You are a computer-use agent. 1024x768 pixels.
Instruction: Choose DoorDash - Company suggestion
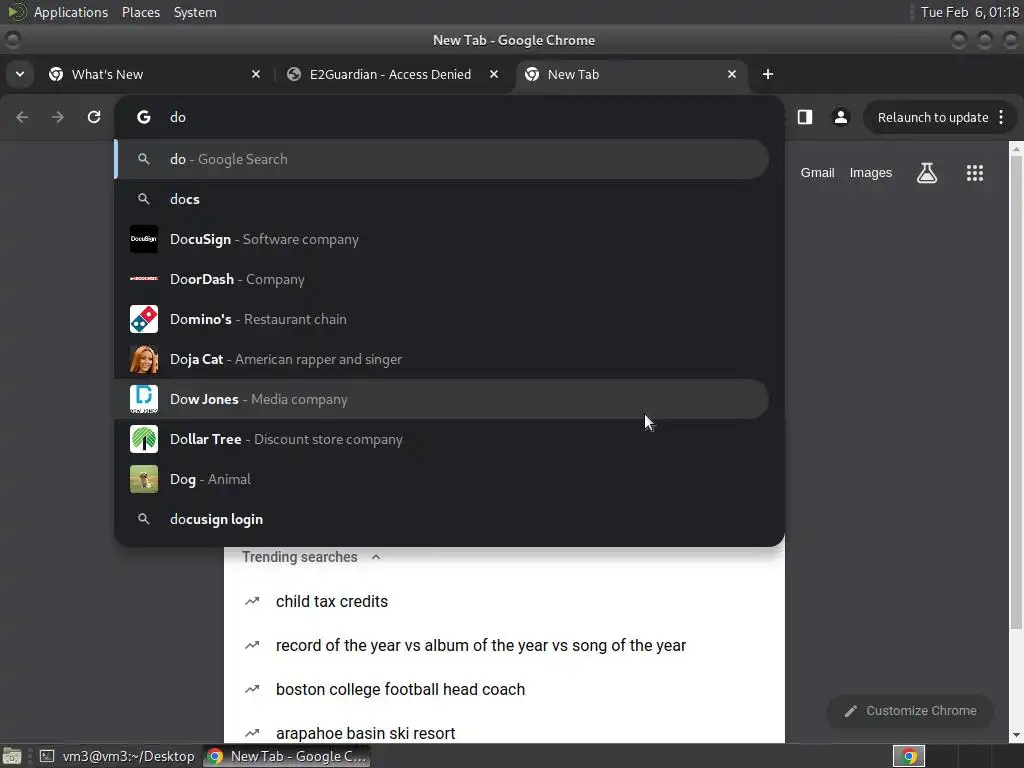(x=441, y=279)
